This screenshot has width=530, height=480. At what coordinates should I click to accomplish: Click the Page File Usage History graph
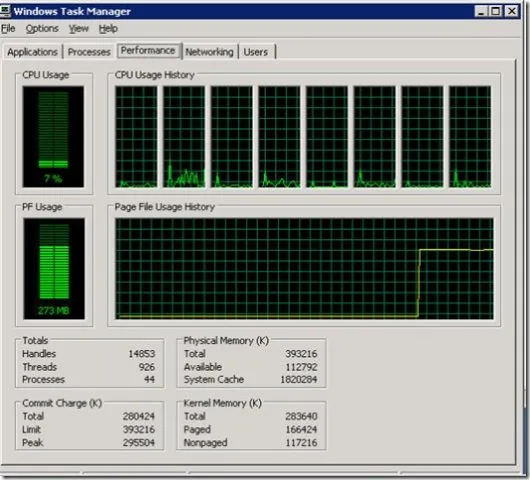pyautogui.click(x=304, y=269)
